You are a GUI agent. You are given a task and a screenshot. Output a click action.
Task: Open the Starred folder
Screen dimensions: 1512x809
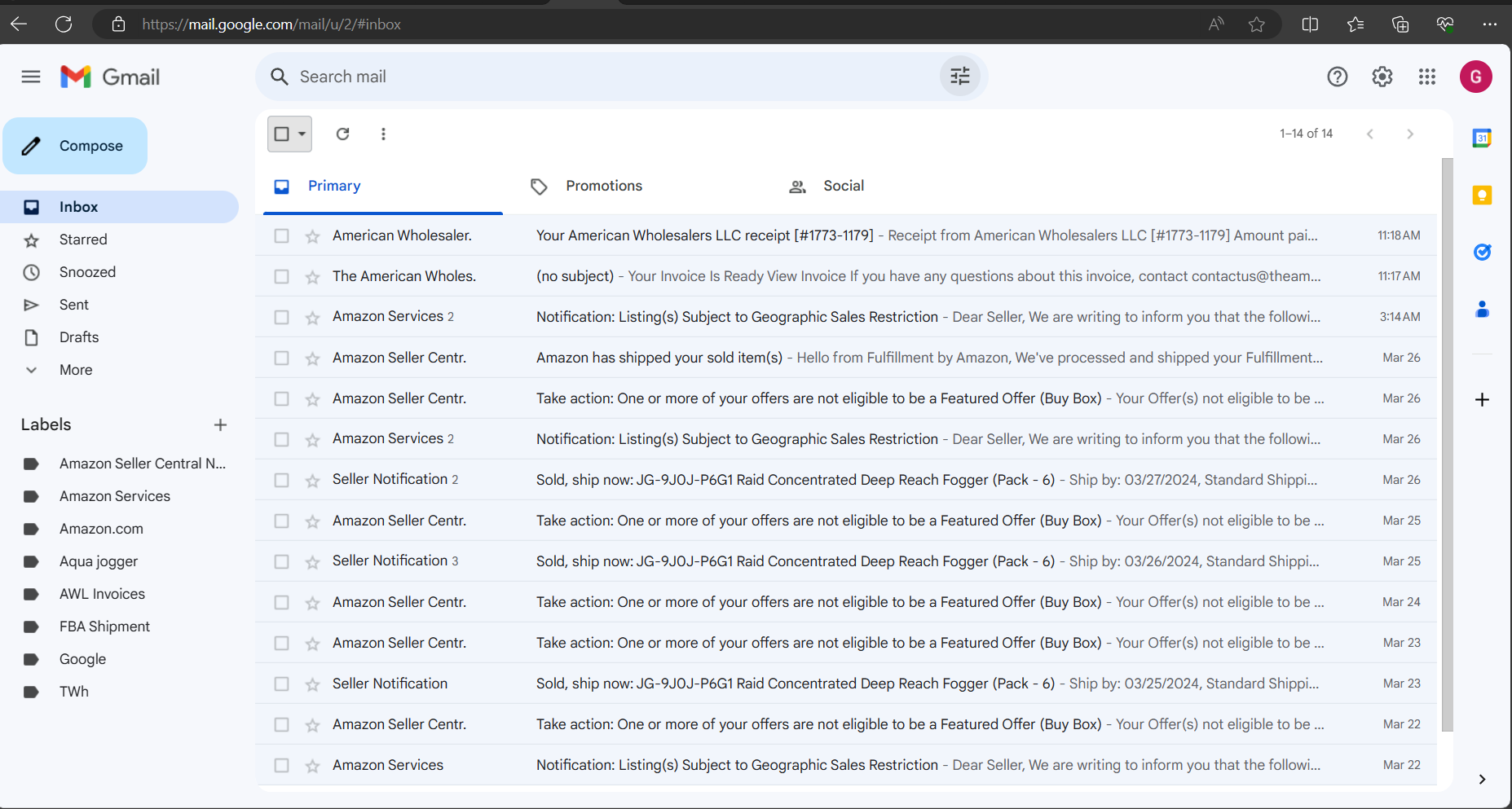(119, 240)
